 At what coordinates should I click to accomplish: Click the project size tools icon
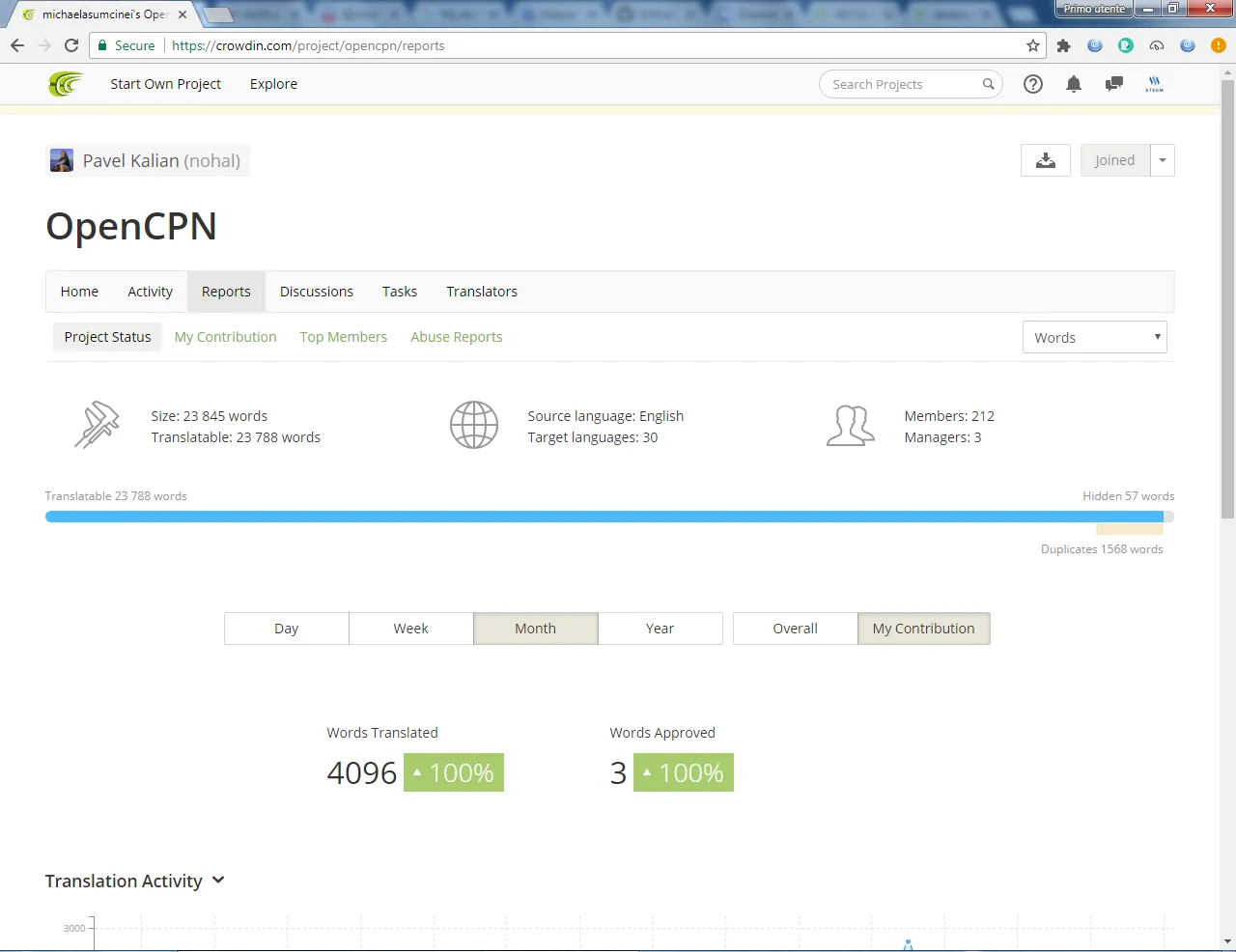pyautogui.click(x=97, y=425)
